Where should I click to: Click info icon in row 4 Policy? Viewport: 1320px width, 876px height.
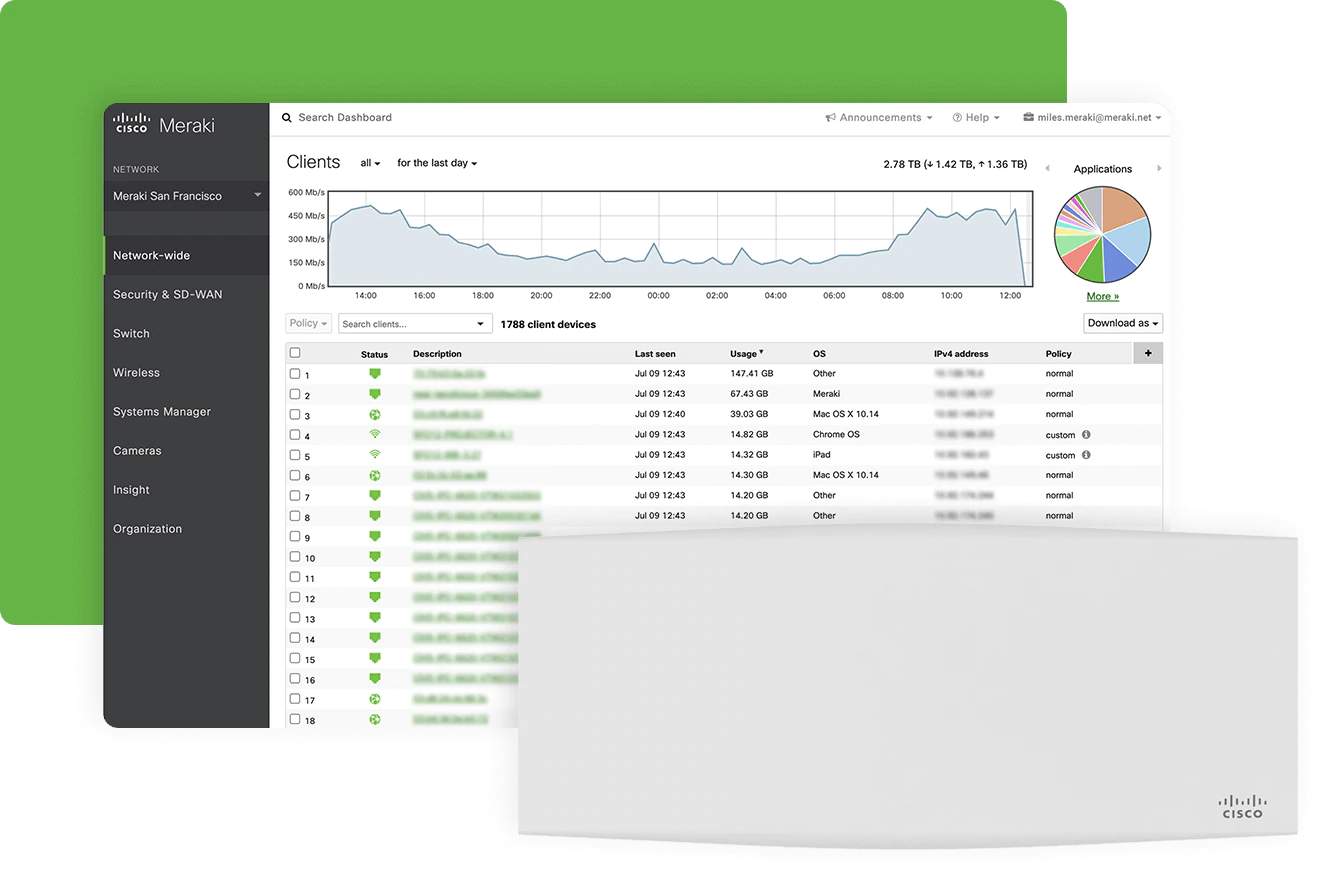[x=1086, y=435]
